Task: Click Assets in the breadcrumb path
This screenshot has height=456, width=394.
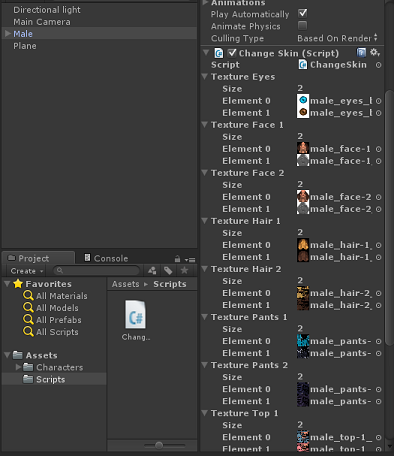Action: tap(125, 284)
